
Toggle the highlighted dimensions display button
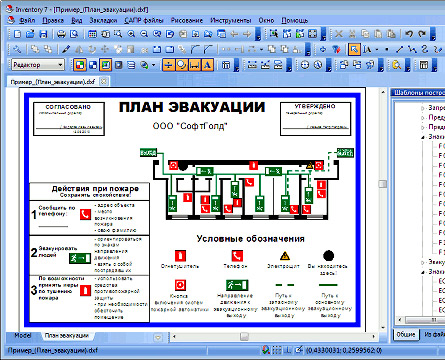click(x=194, y=65)
